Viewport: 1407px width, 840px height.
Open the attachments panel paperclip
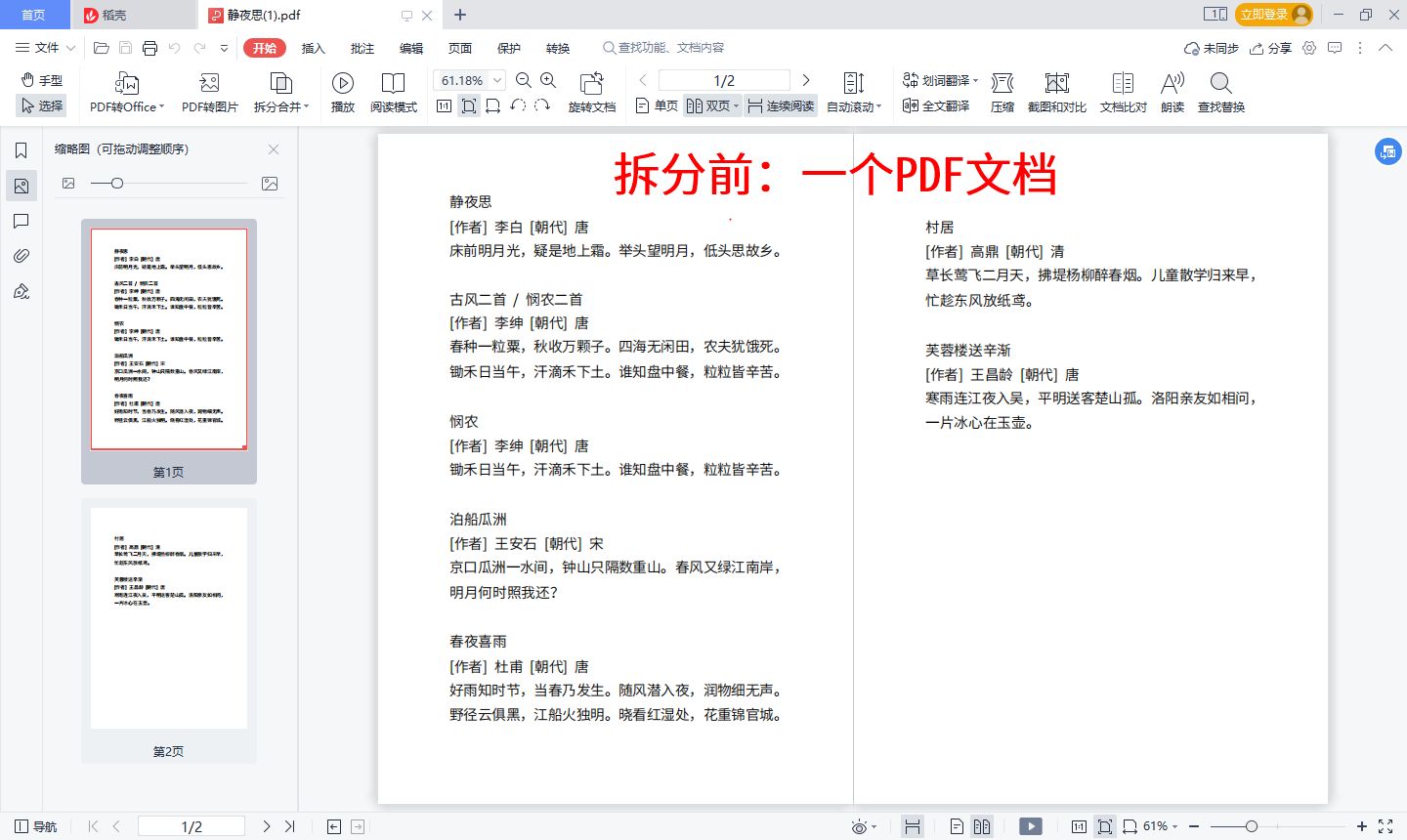[21, 256]
